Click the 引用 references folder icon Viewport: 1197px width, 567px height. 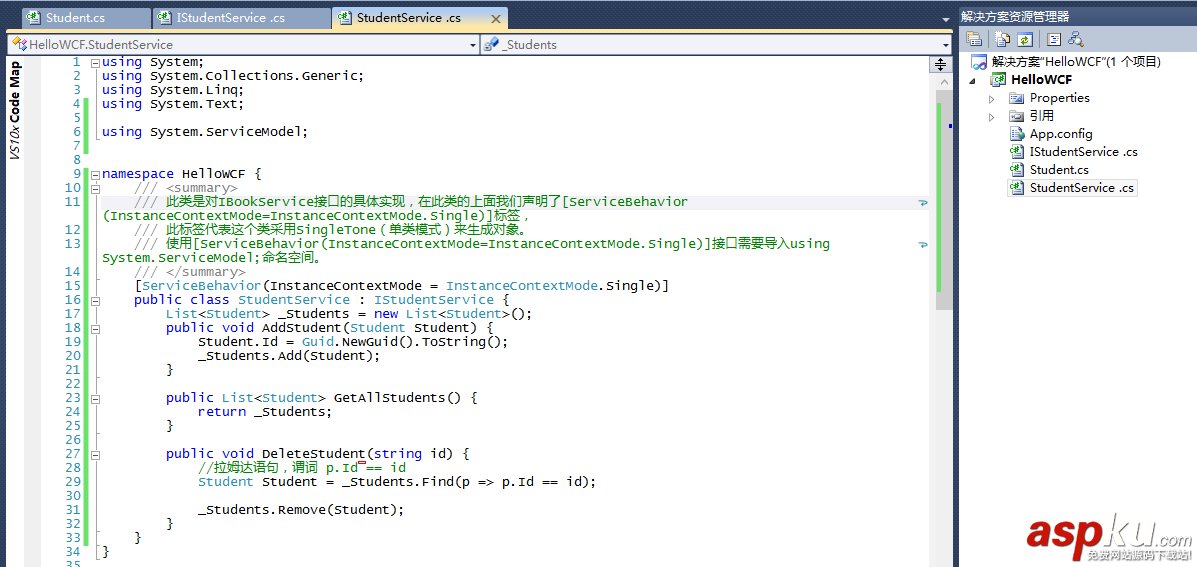pos(1016,116)
